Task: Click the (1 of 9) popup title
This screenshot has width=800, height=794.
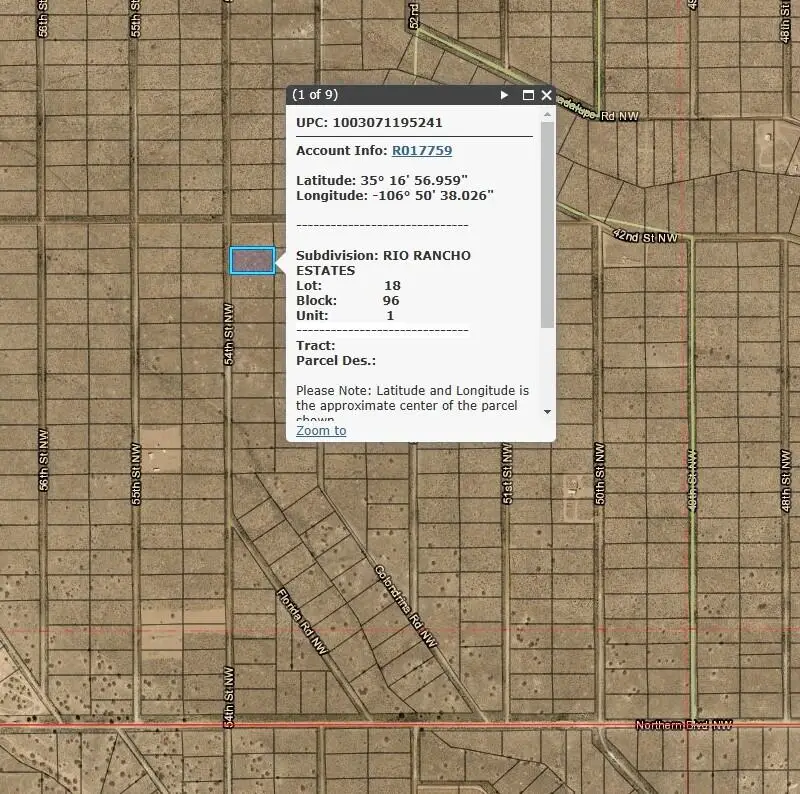Action: pyautogui.click(x=315, y=94)
